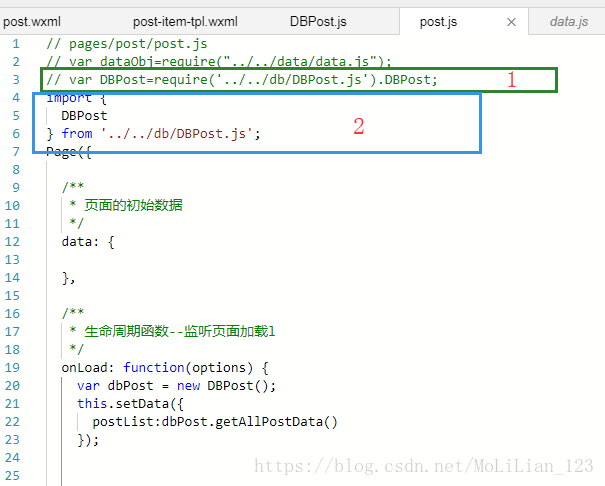The image size is (605, 486).
Task: Click the closing '},' on line 14
Action: [x=68, y=278]
